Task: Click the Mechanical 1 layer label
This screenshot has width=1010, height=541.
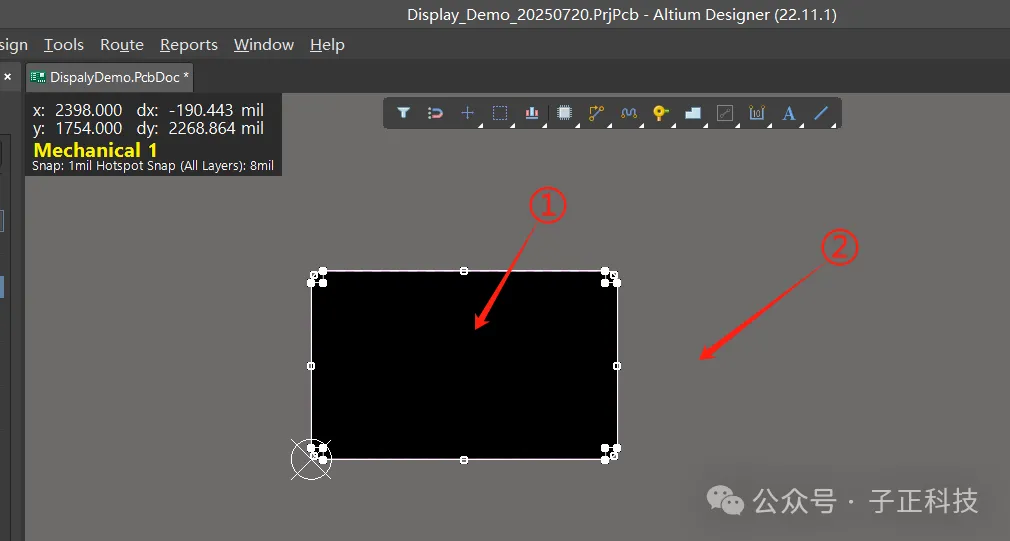Action: click(95, 150)
